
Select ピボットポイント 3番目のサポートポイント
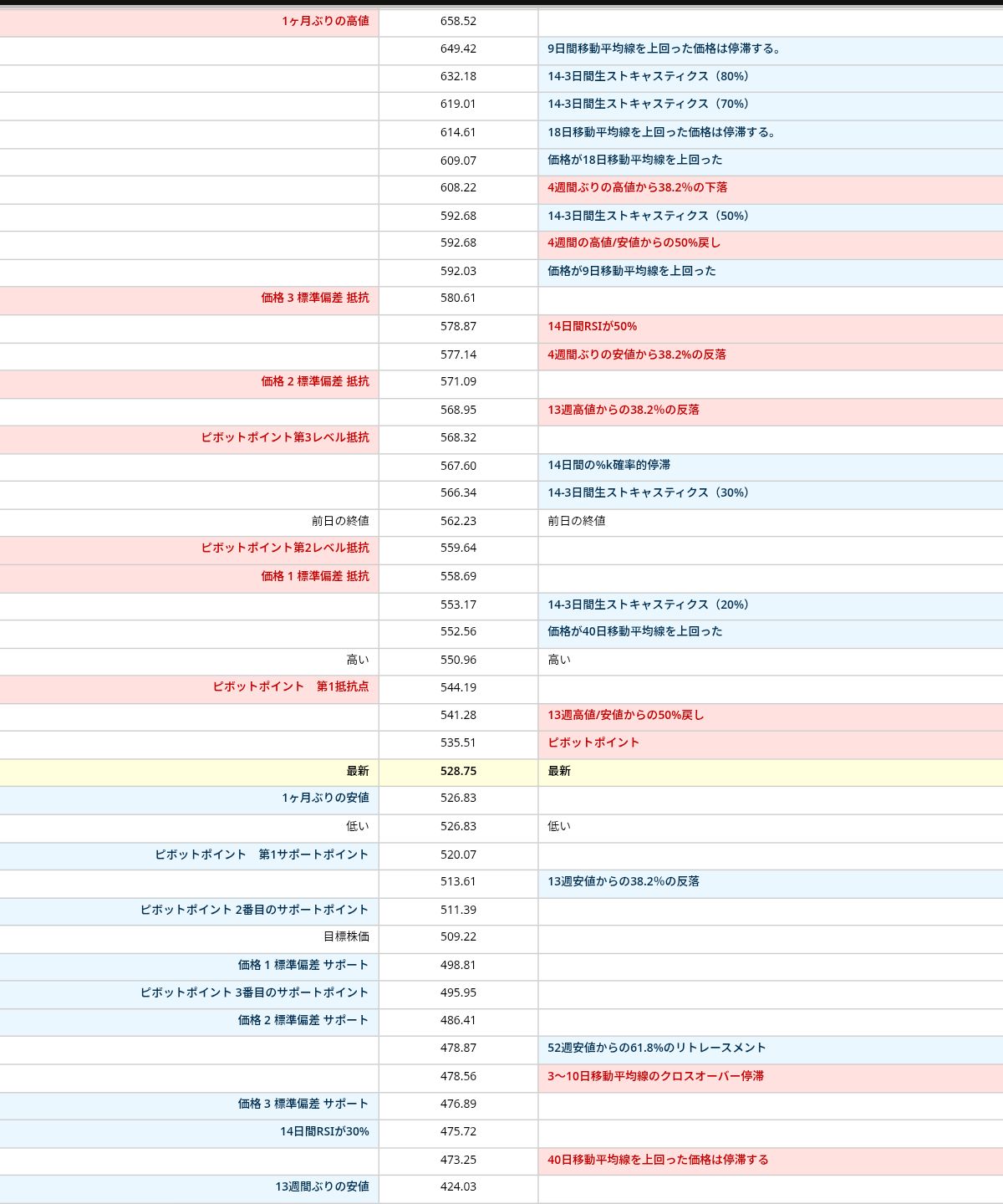point(254,992)
